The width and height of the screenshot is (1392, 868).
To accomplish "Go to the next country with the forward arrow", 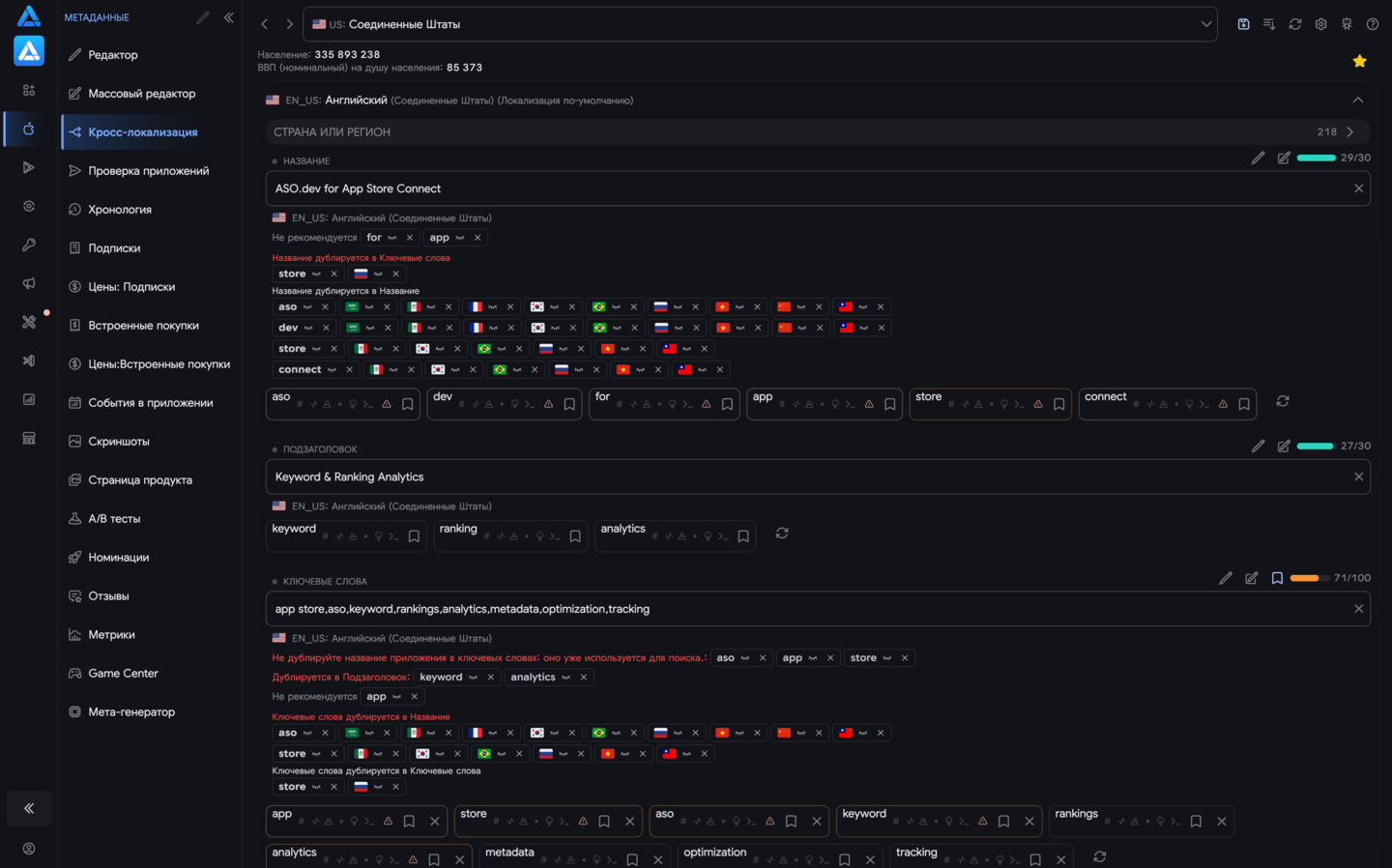I will pyautogui.click(x=289, y=24).
